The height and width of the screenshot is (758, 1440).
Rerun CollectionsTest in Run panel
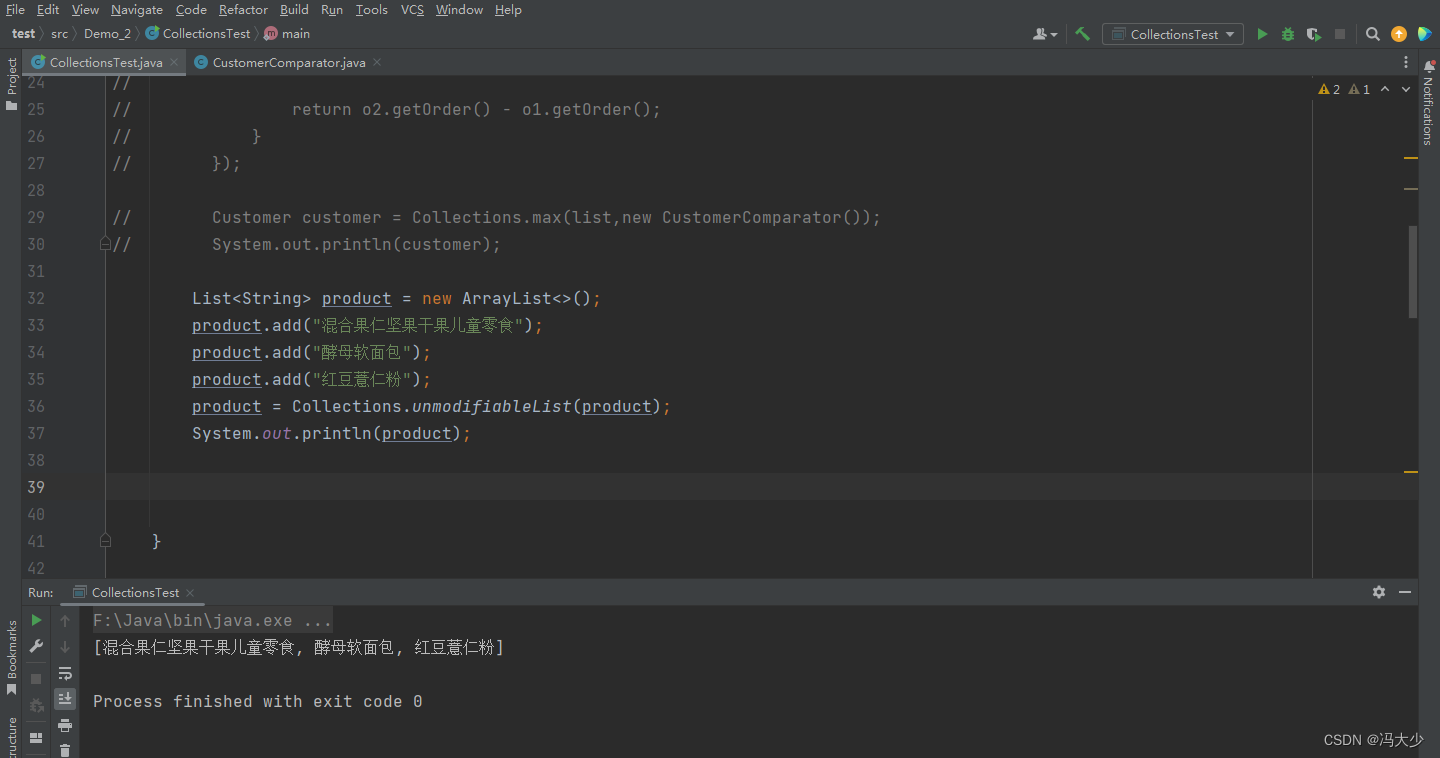[36, 620]
